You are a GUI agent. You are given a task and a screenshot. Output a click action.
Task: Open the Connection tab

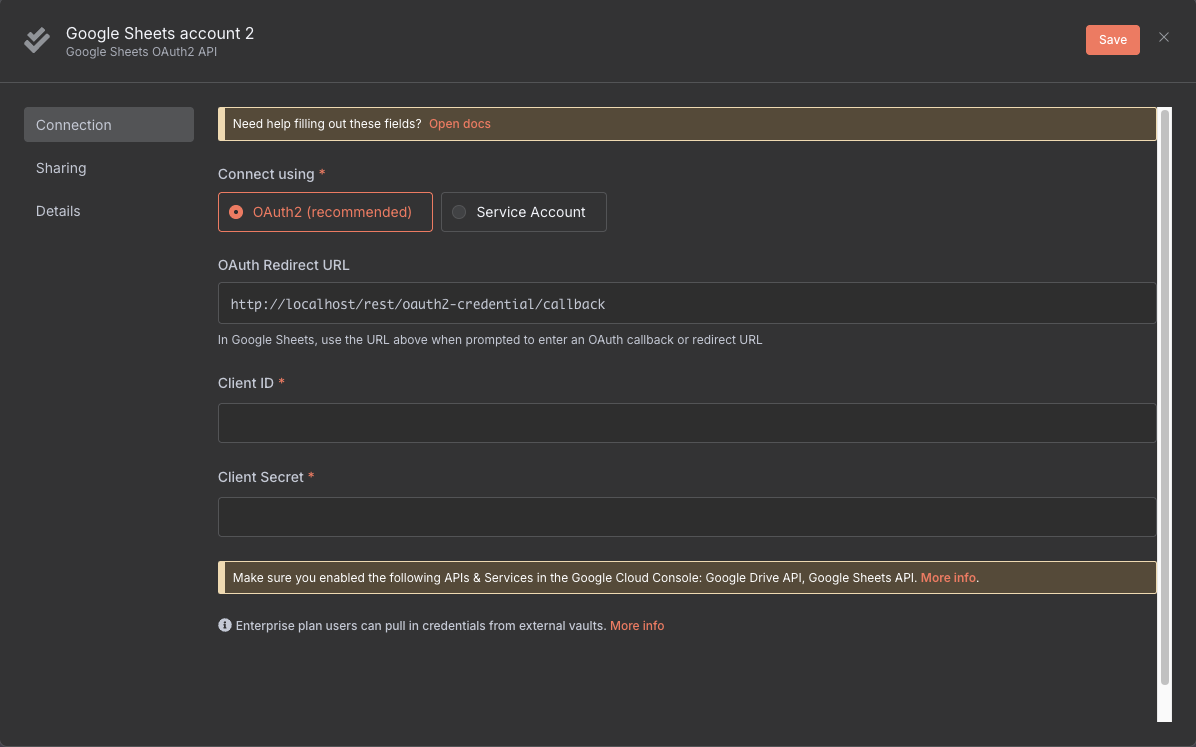[109, 124]
